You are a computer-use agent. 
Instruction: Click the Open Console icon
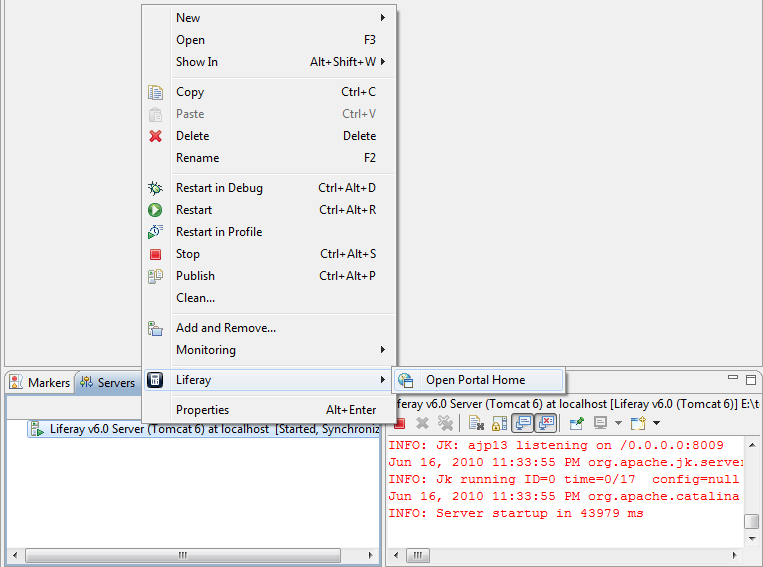(x=637, y=423)
